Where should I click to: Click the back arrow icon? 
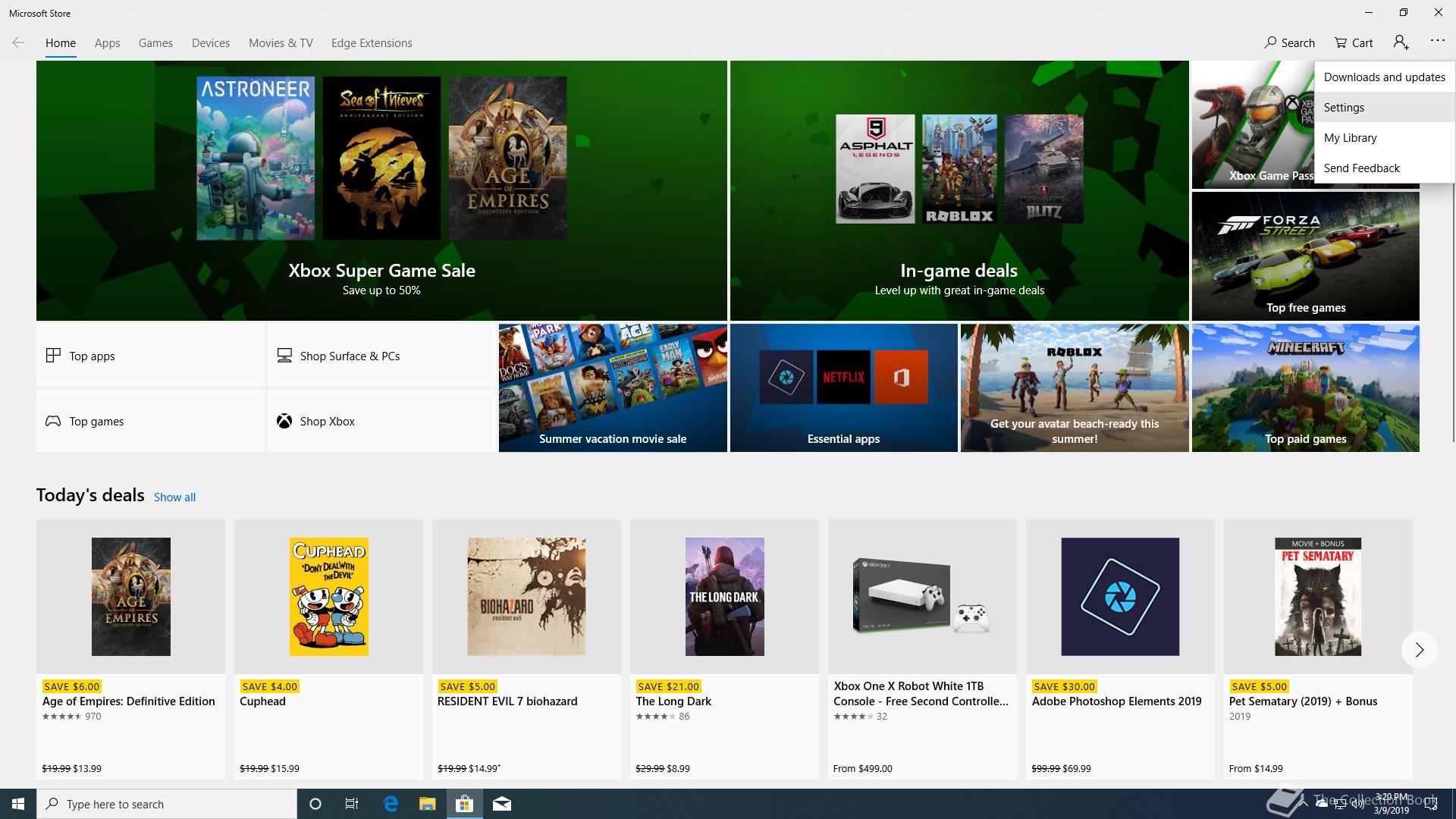coord(18,42)
